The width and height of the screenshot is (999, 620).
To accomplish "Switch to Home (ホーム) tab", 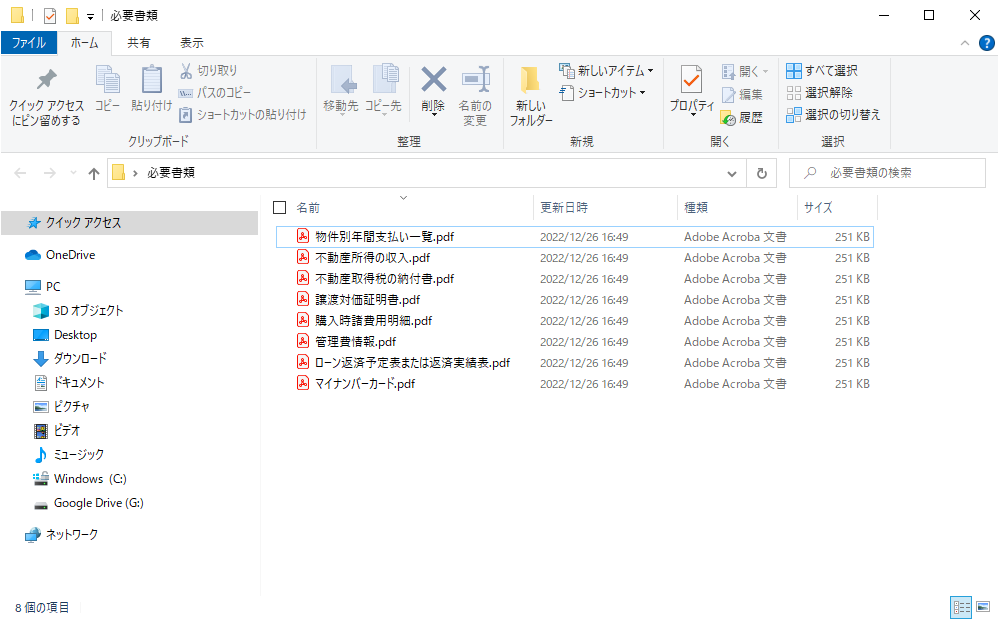I will point(84,43).
